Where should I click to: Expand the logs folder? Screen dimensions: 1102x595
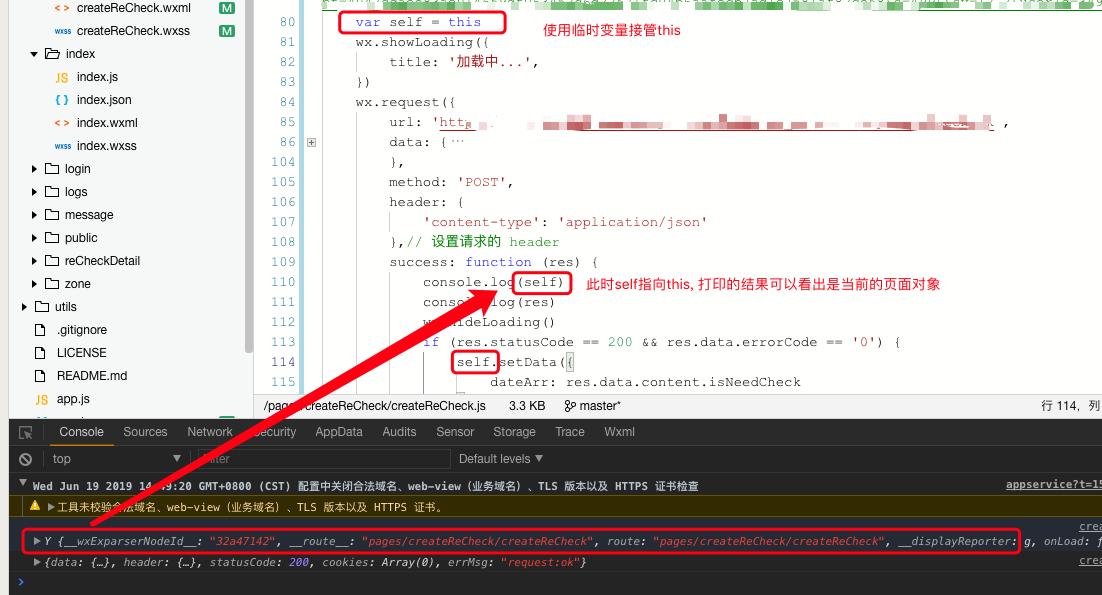coord(34,192)
